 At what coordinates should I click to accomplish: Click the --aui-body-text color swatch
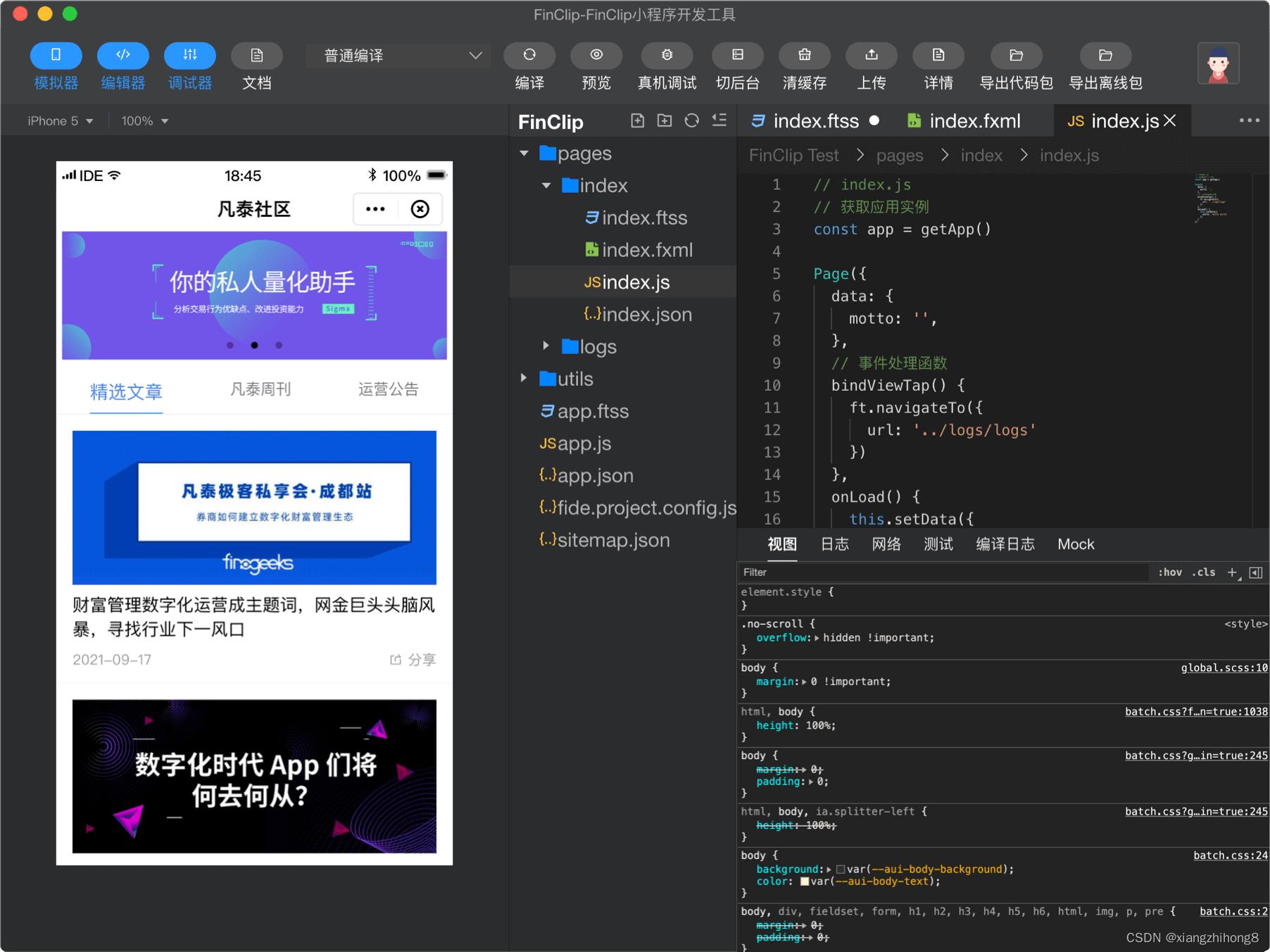[804, 882]
